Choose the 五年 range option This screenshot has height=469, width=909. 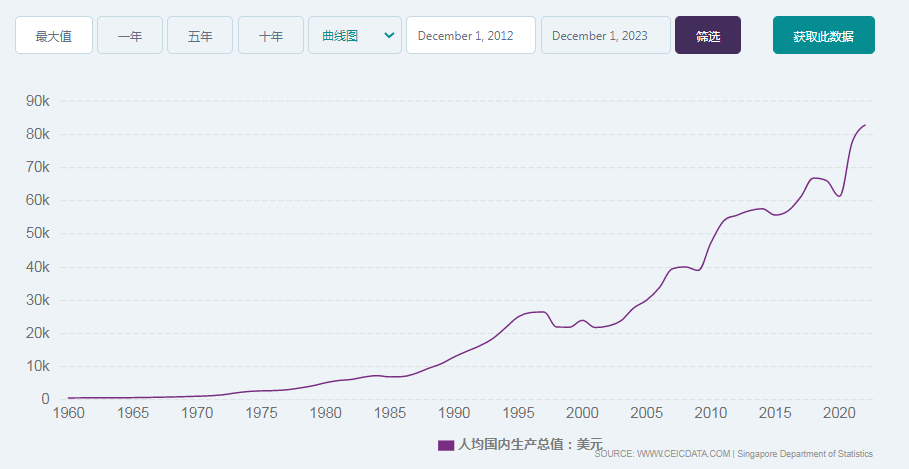coord(200,35)
